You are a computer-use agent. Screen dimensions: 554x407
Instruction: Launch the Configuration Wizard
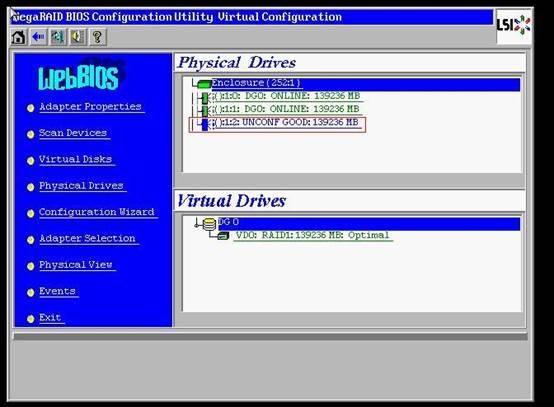tap(97, 212)
